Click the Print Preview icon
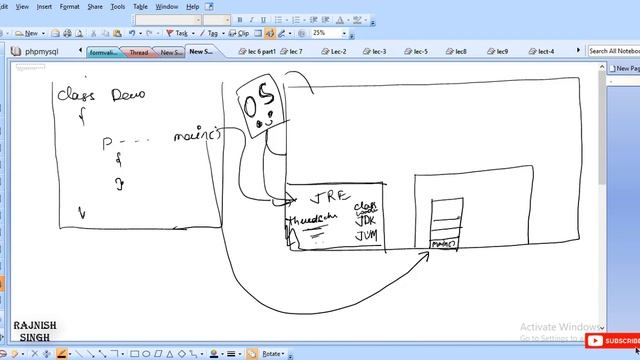 point(79,33)
